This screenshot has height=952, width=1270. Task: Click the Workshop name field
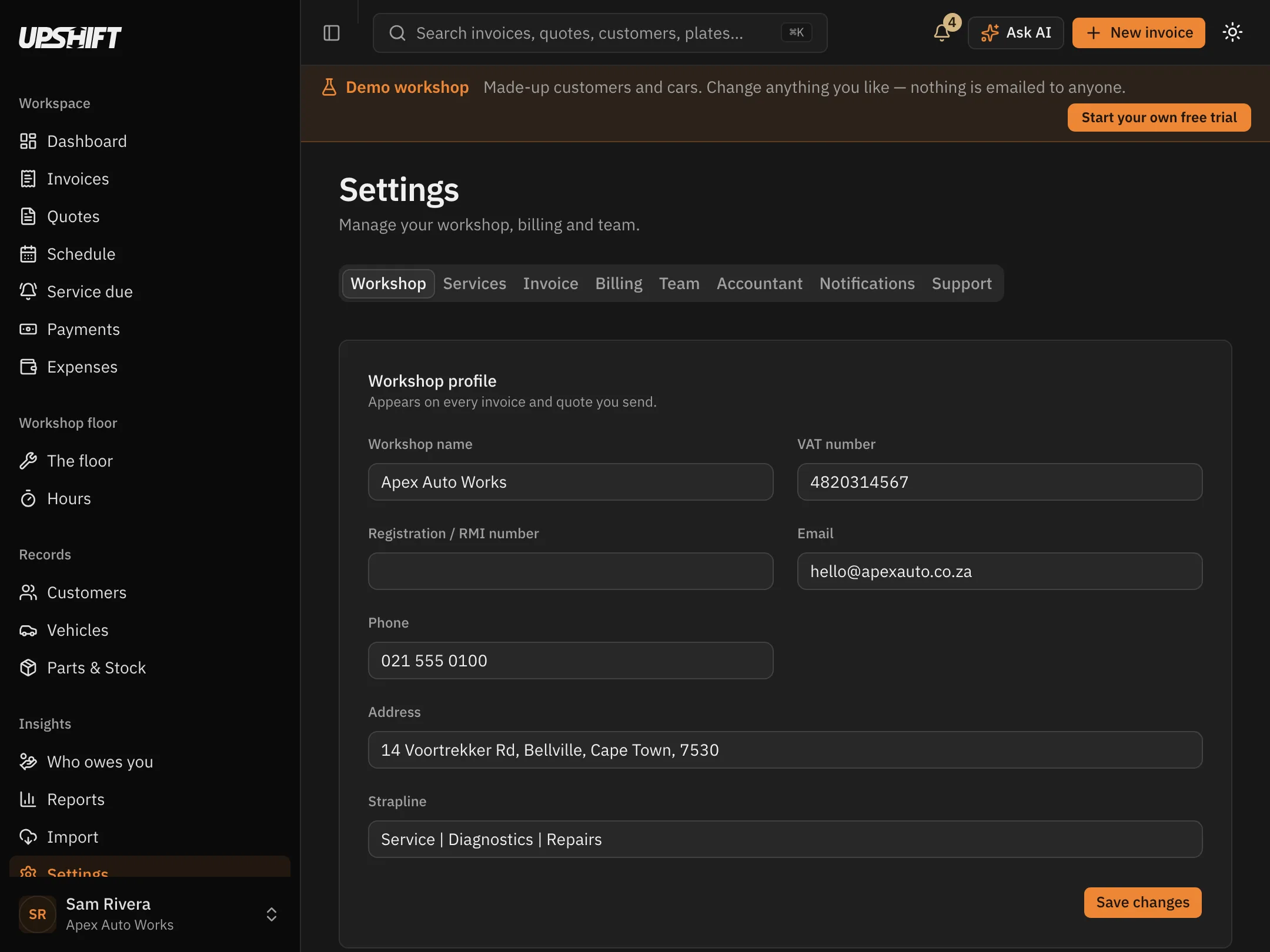click(x=570, y=482)
